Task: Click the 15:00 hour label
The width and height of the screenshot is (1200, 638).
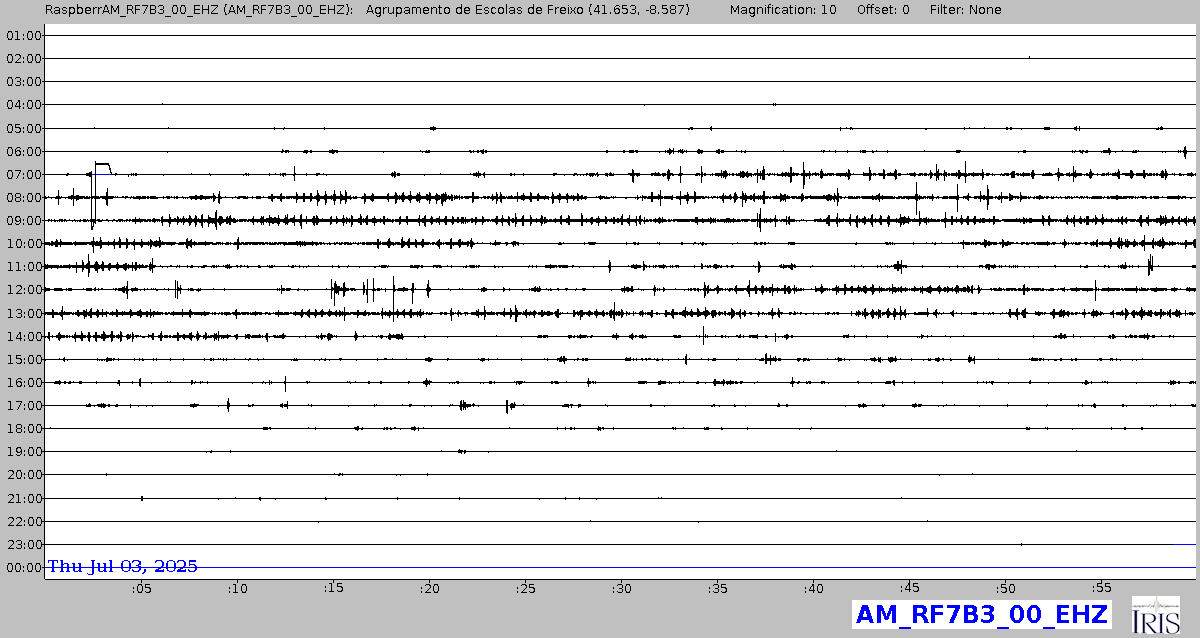Action: tap(24, 359)
